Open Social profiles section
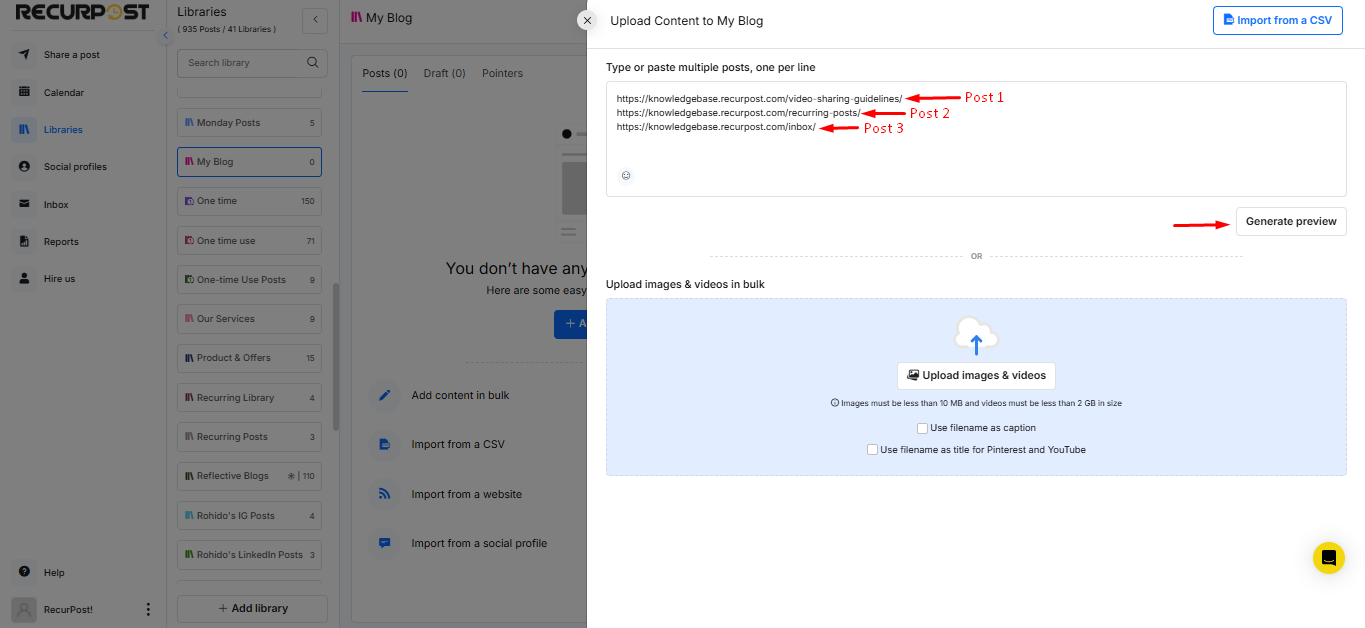The image size is (1365, 628). pos(74,167)
